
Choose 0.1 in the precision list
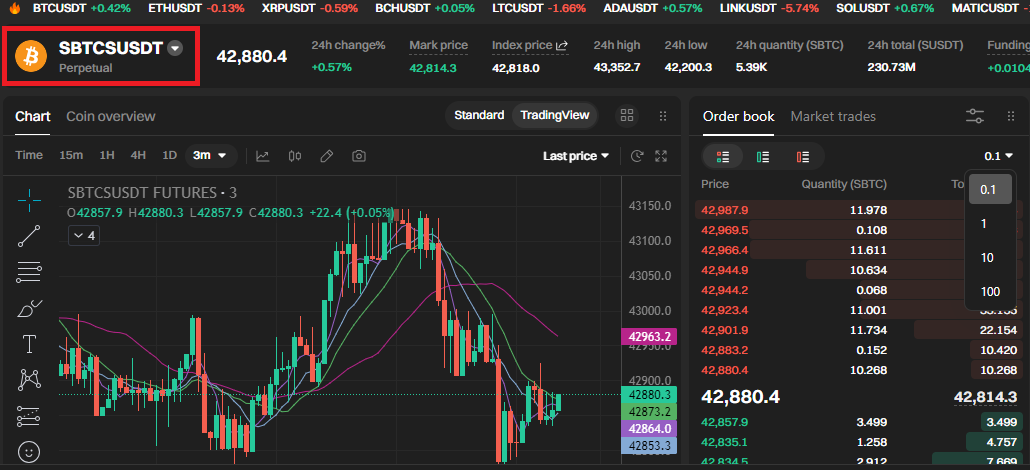tap(990, 189)
